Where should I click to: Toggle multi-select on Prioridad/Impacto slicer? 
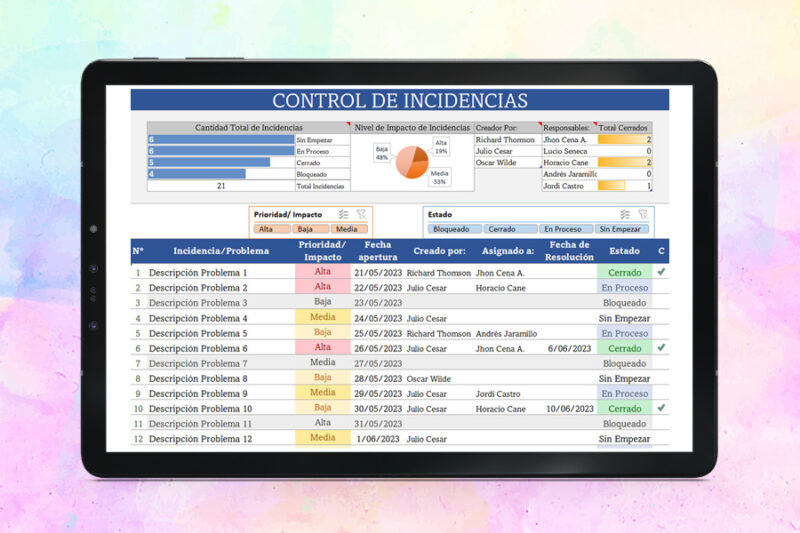click(343, 215)
